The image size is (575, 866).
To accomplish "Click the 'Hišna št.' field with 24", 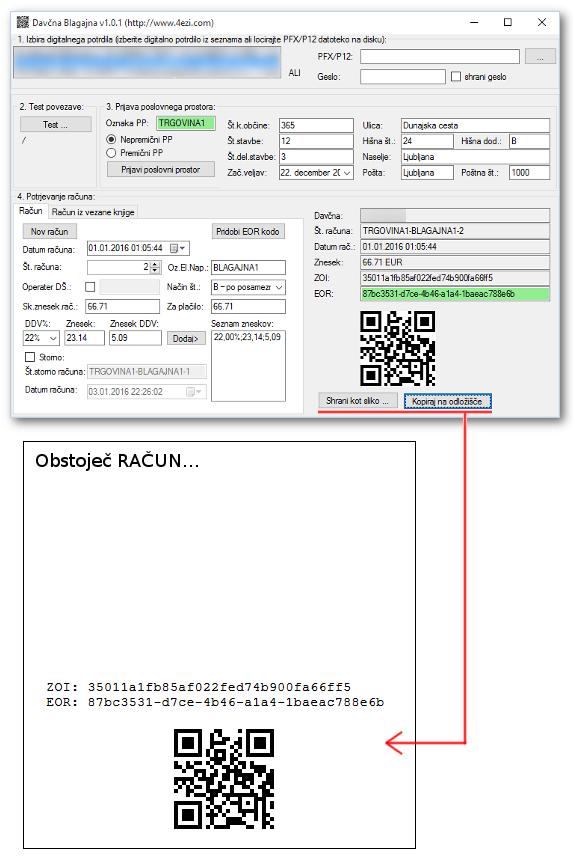I will [426, 141].
